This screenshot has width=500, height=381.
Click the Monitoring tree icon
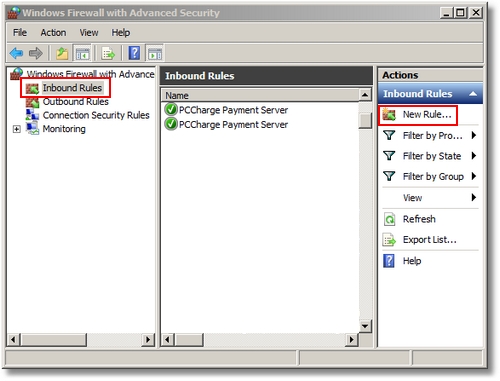tap(32, 129)
